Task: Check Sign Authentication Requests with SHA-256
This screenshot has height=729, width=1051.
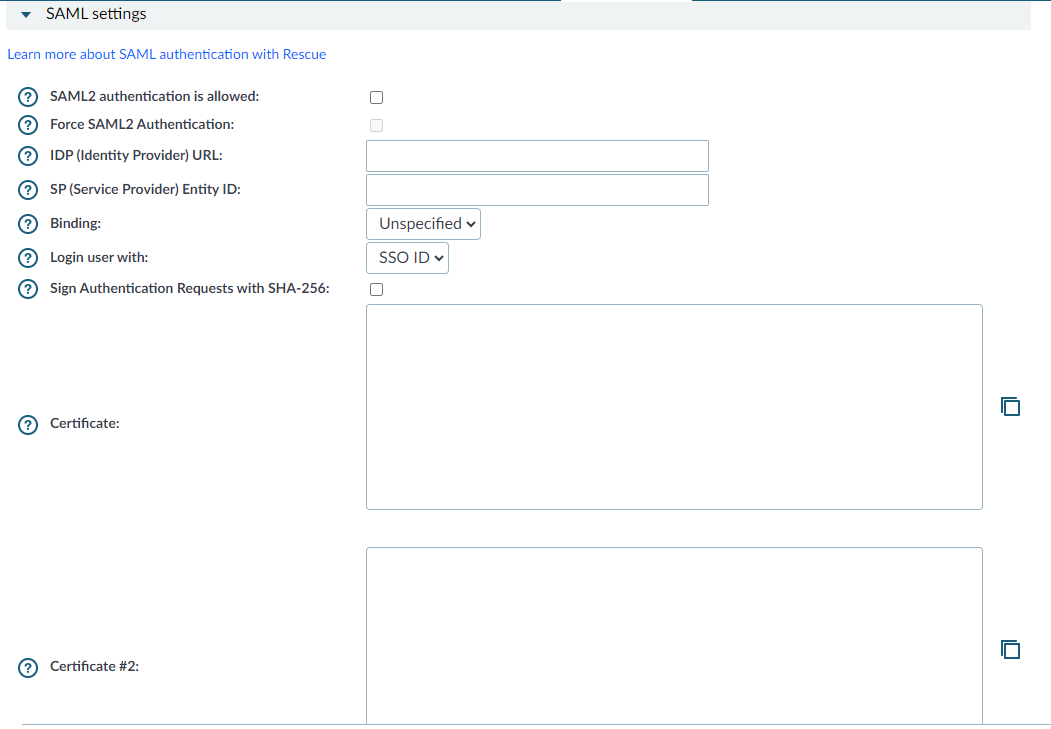Action: click(376, 289)
